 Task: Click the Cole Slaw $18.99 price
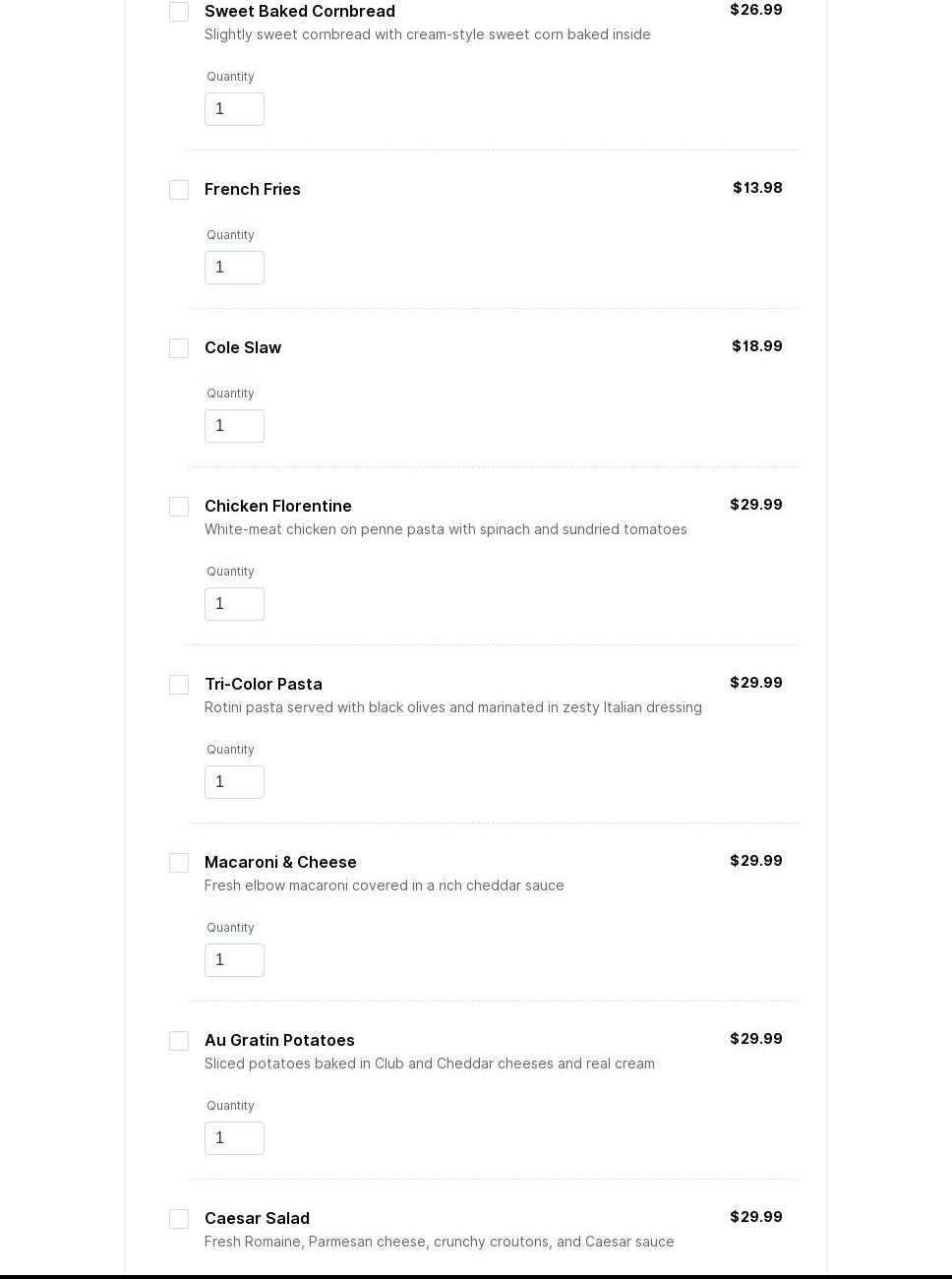757,346
